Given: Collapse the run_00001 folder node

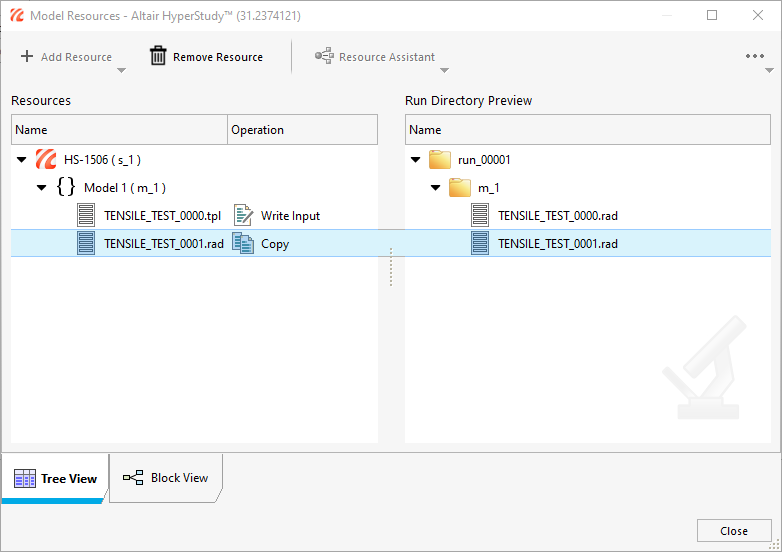Looking at the screenshot, I should [x=416, y=160].
